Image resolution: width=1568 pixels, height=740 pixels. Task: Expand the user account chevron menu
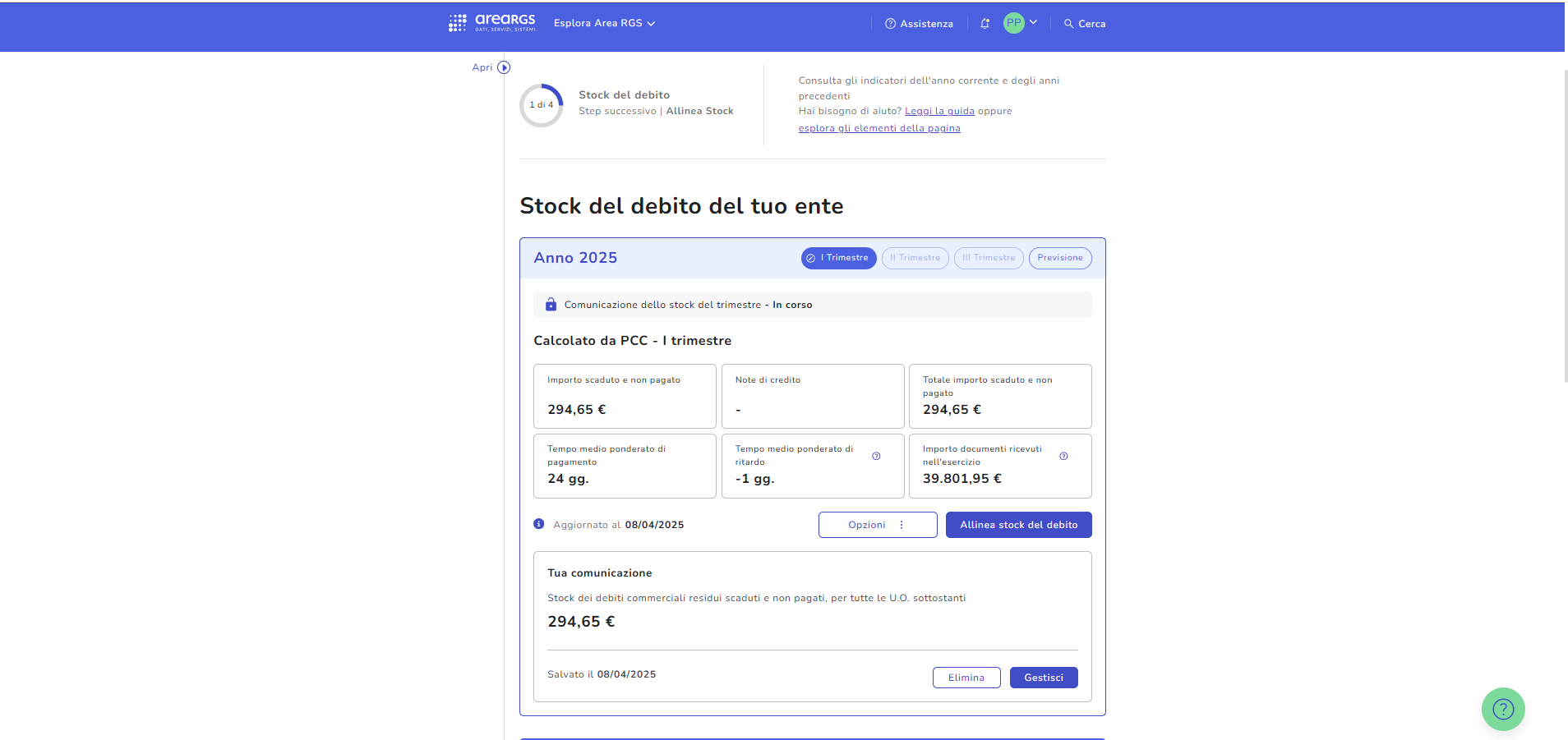(x=1033, y=22)
